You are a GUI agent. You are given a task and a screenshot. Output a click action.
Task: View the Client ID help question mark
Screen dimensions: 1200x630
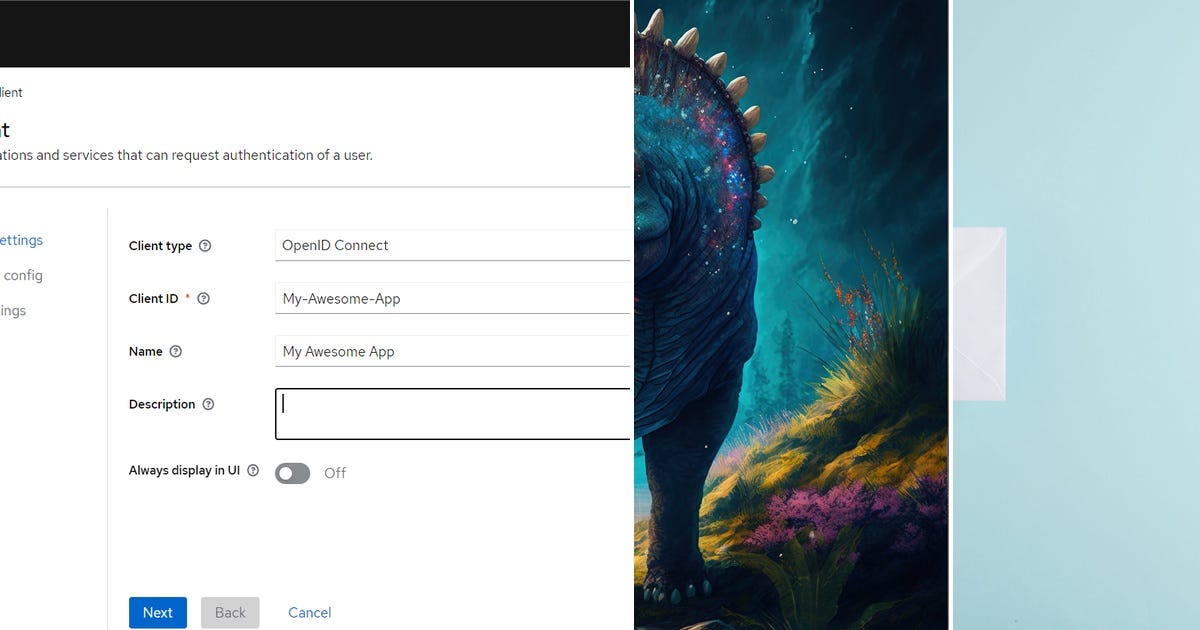click(x=203, y=298)
